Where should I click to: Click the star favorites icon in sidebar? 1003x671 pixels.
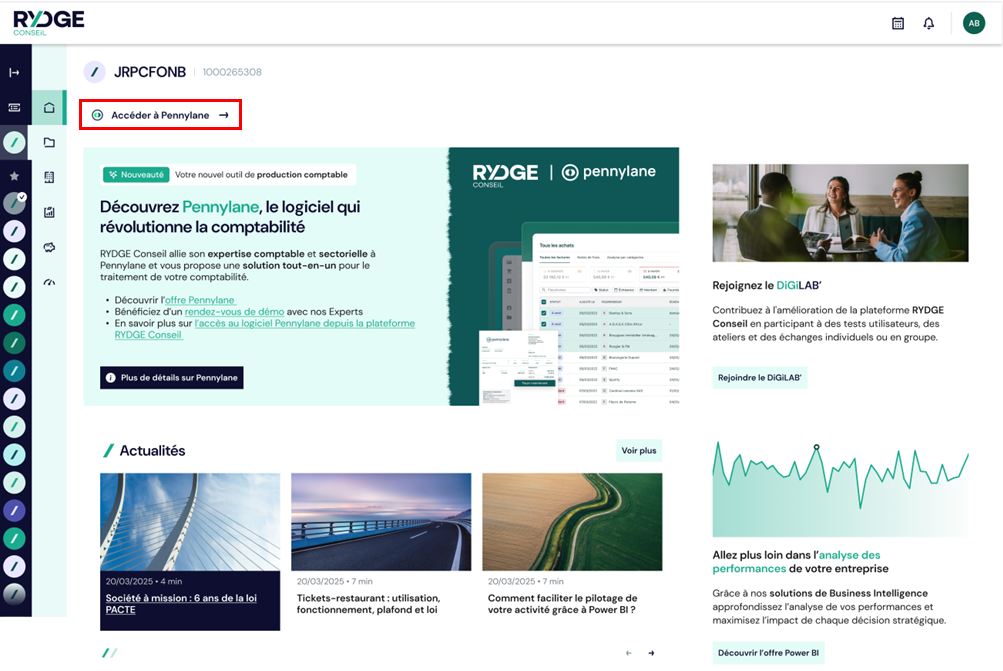14,176
